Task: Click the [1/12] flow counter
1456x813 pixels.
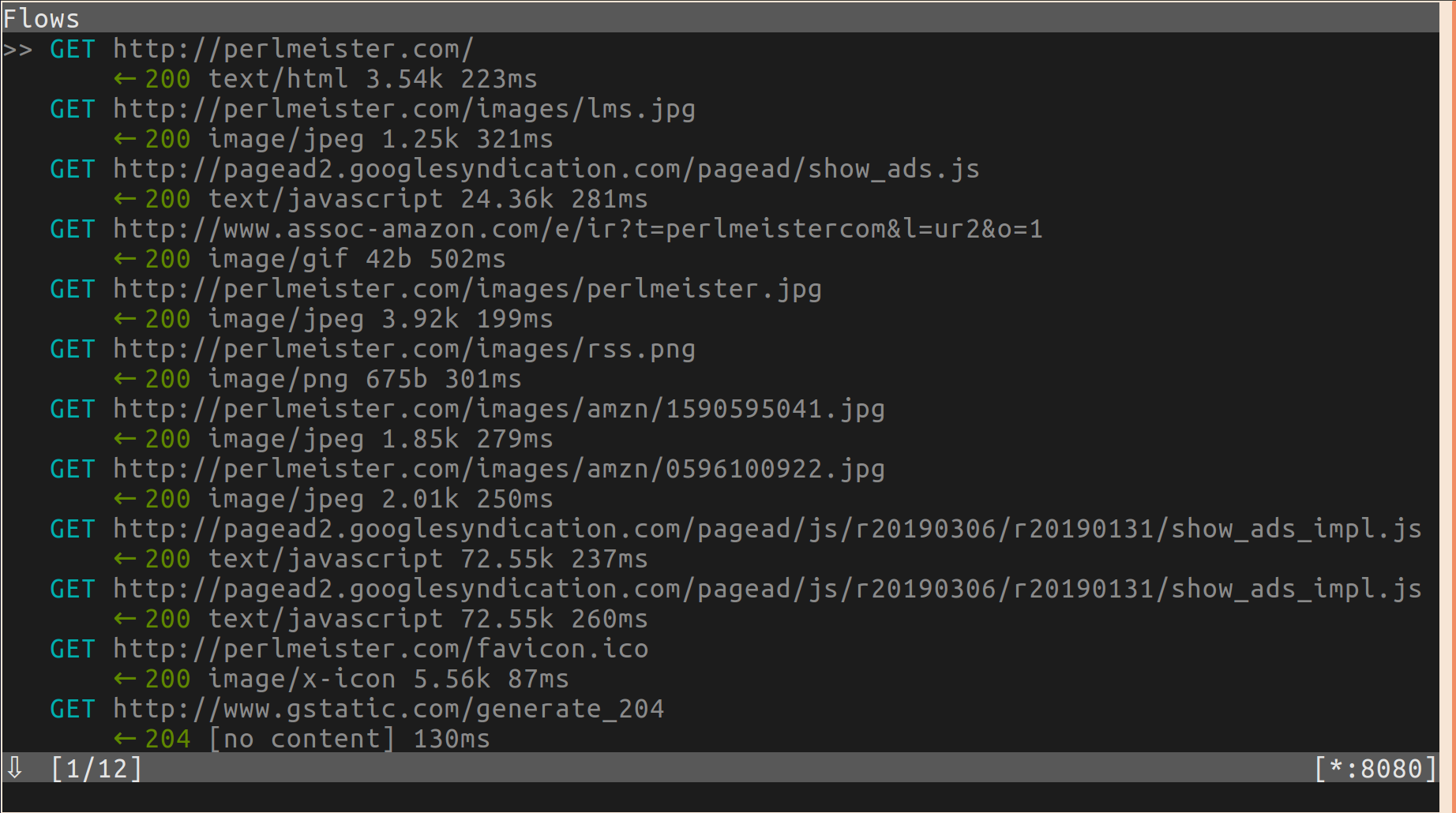Action: tap(96, 768)
